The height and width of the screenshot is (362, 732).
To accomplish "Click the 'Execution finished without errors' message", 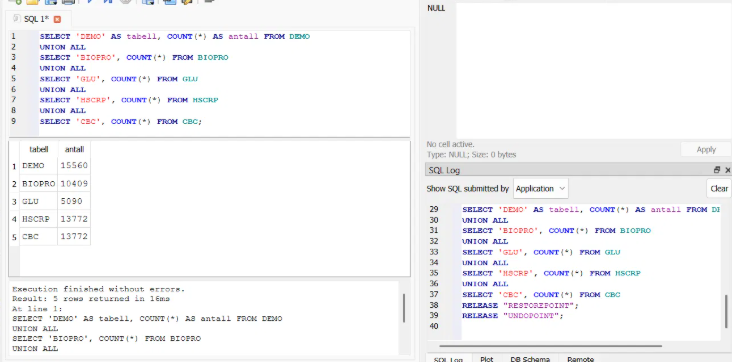I will (99, 289).
